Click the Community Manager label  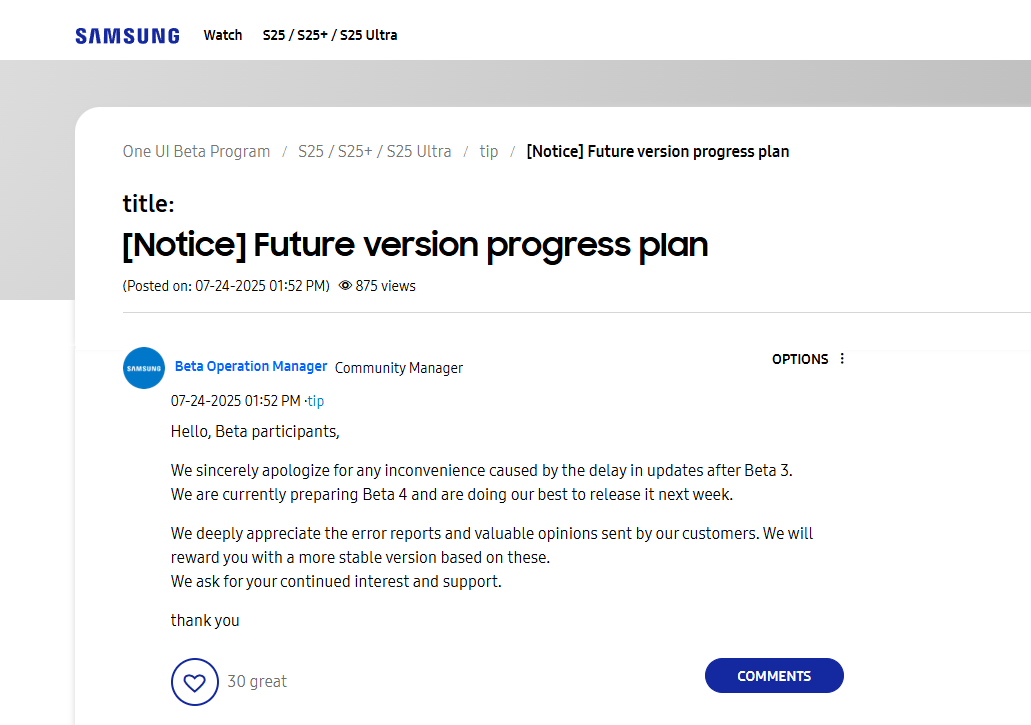pyautogui.click(x=398, y=367)
